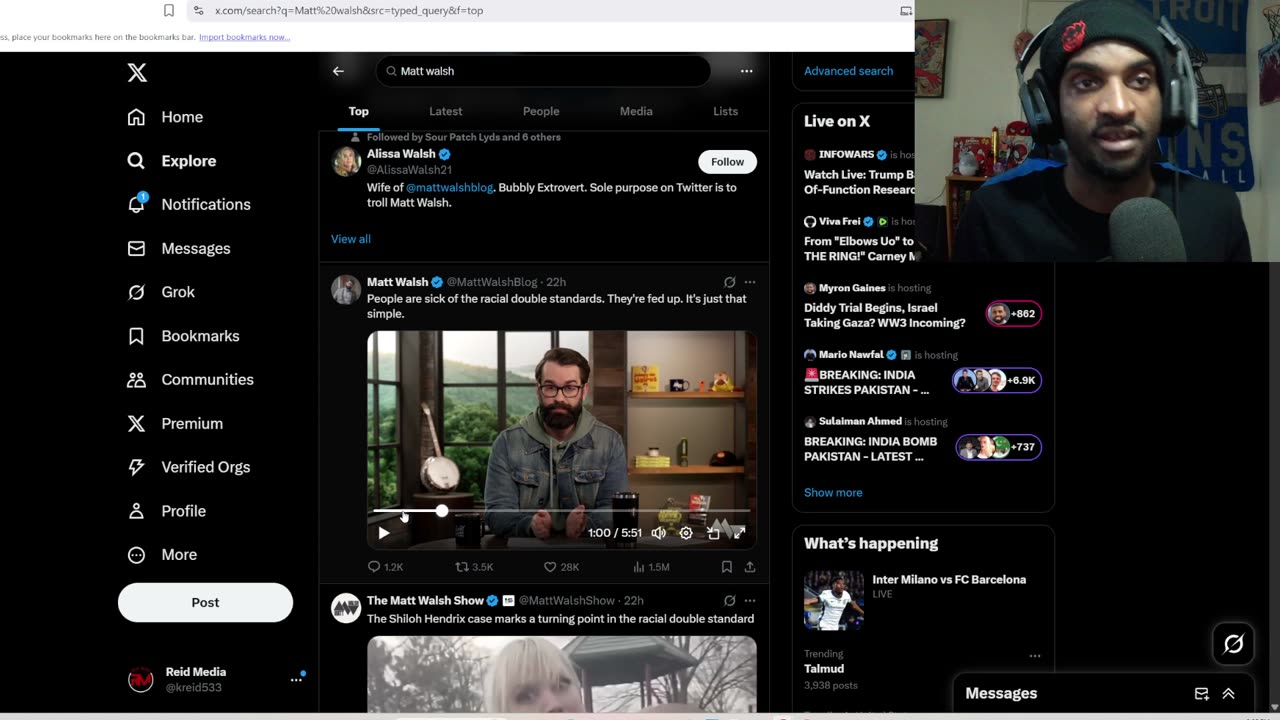Open floating Grok button
The width and height of the screenshot is (1280, 720).
tap(1233, 645)
